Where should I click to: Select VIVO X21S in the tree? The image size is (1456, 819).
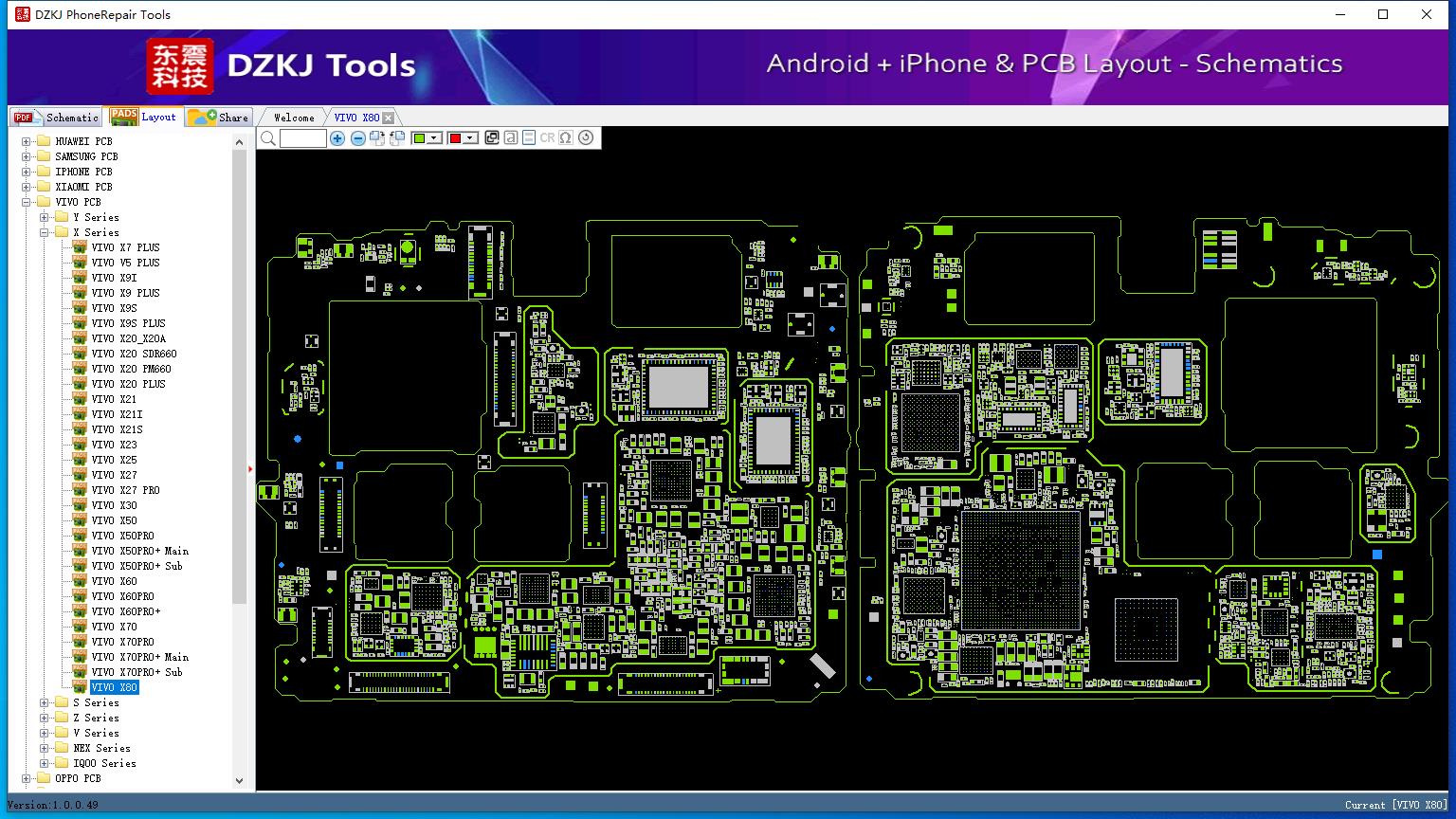[117, 429]
